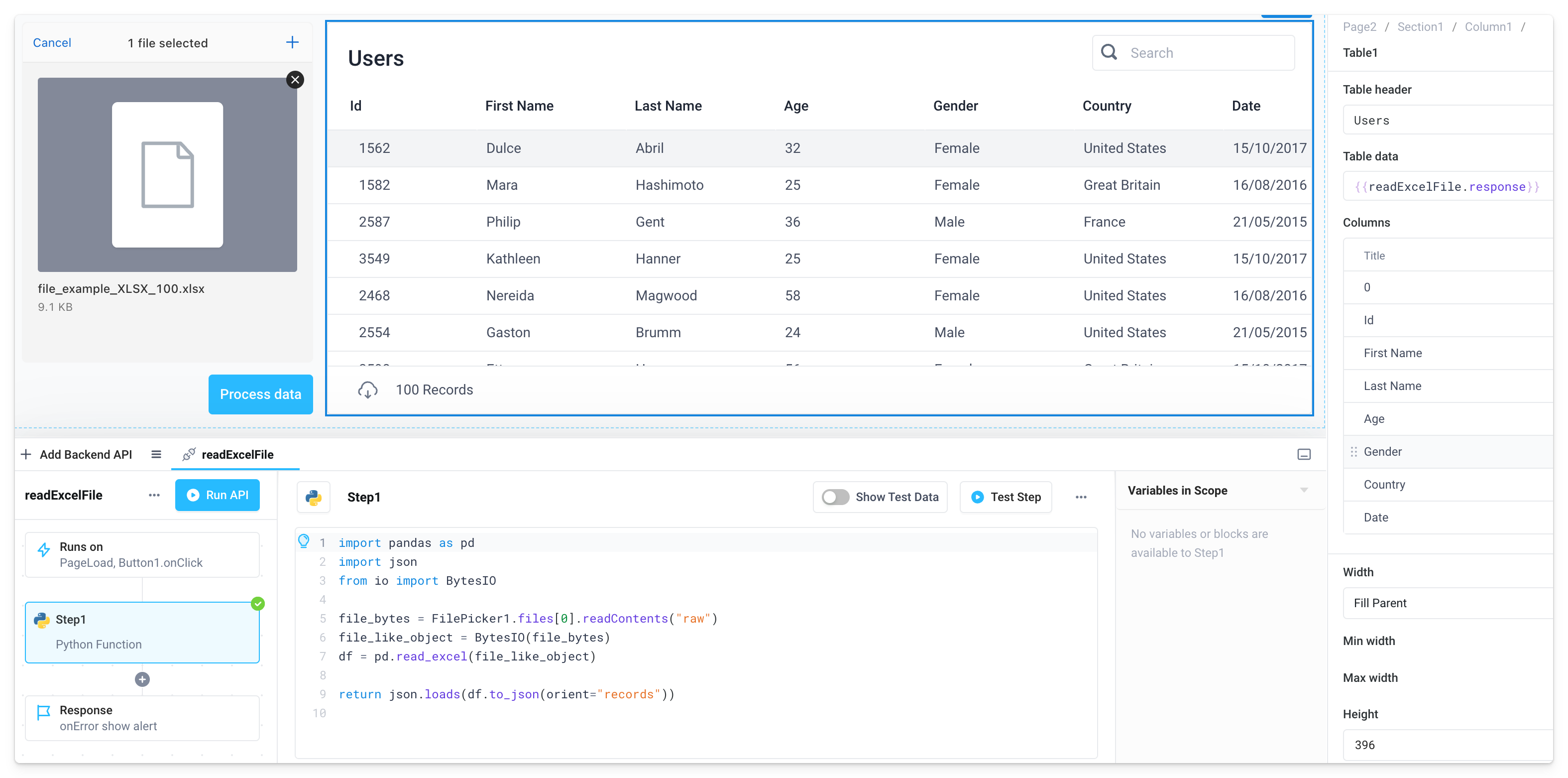Click the Test Step button

1006,497
